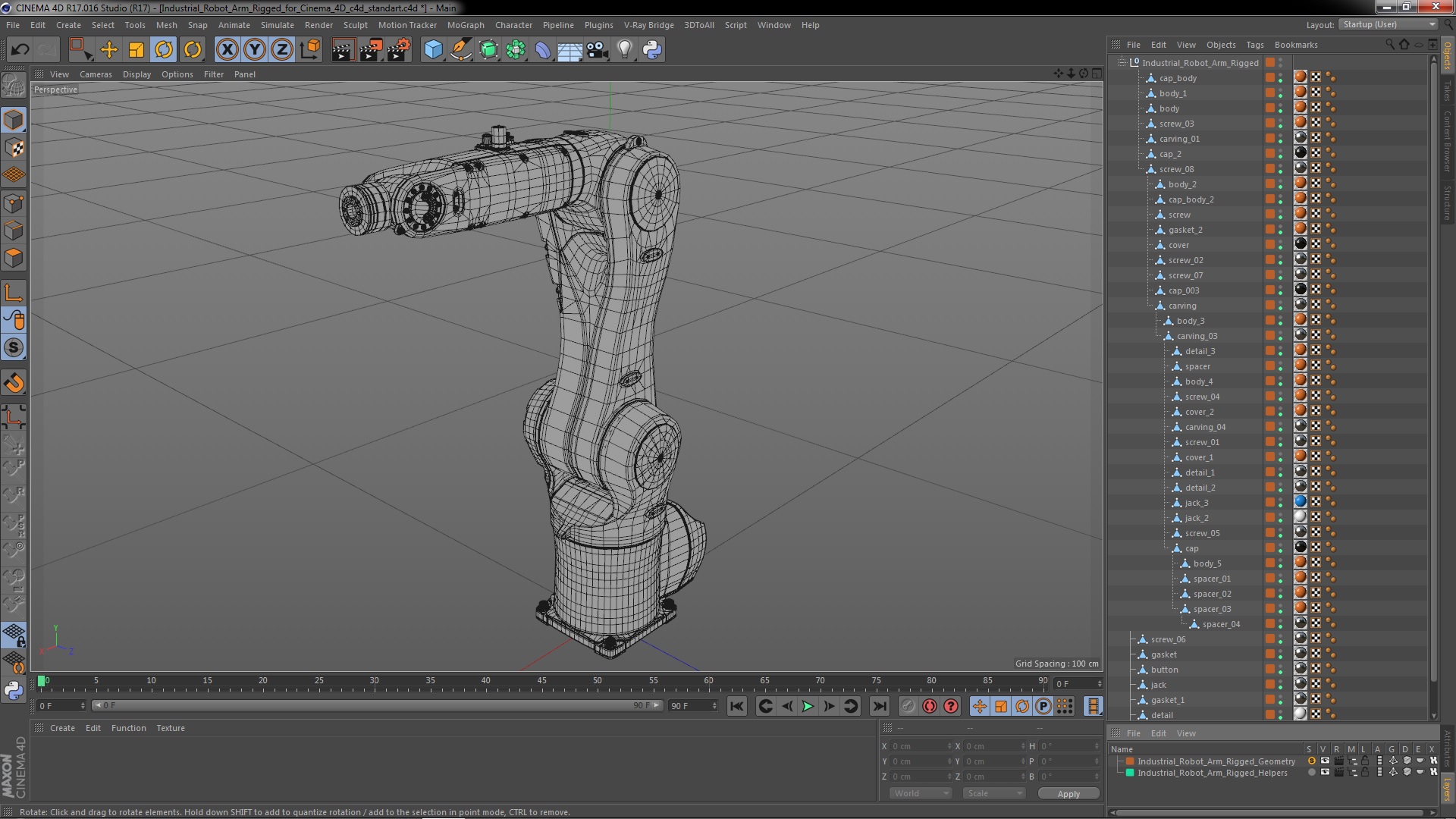Screen dimensions: 1456x819
Task: Open Bookmarks in Object Manager
Action: [1296, 45]
